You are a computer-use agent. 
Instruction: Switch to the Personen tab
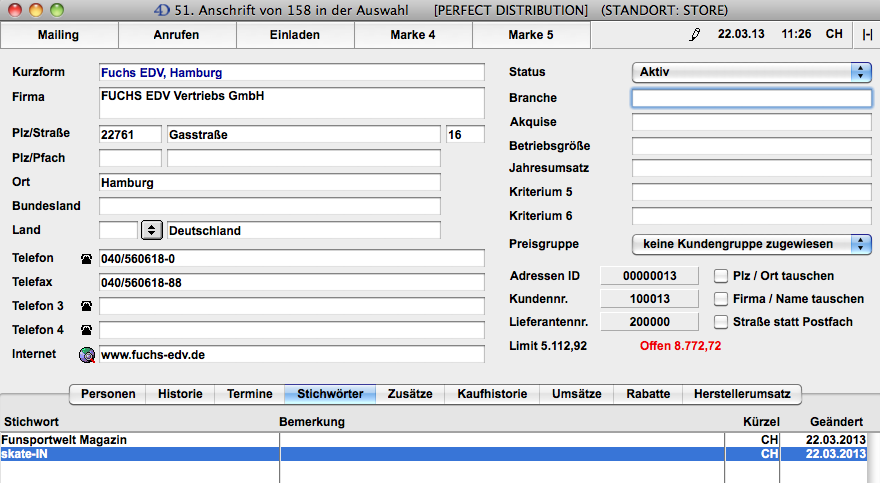(108, 394)
